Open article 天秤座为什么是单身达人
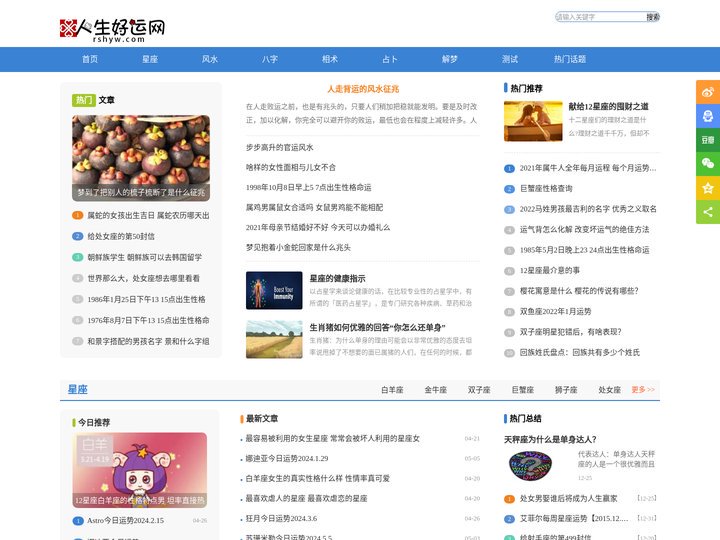The width and height of the screenshot is (720, 540). (550, 439)
